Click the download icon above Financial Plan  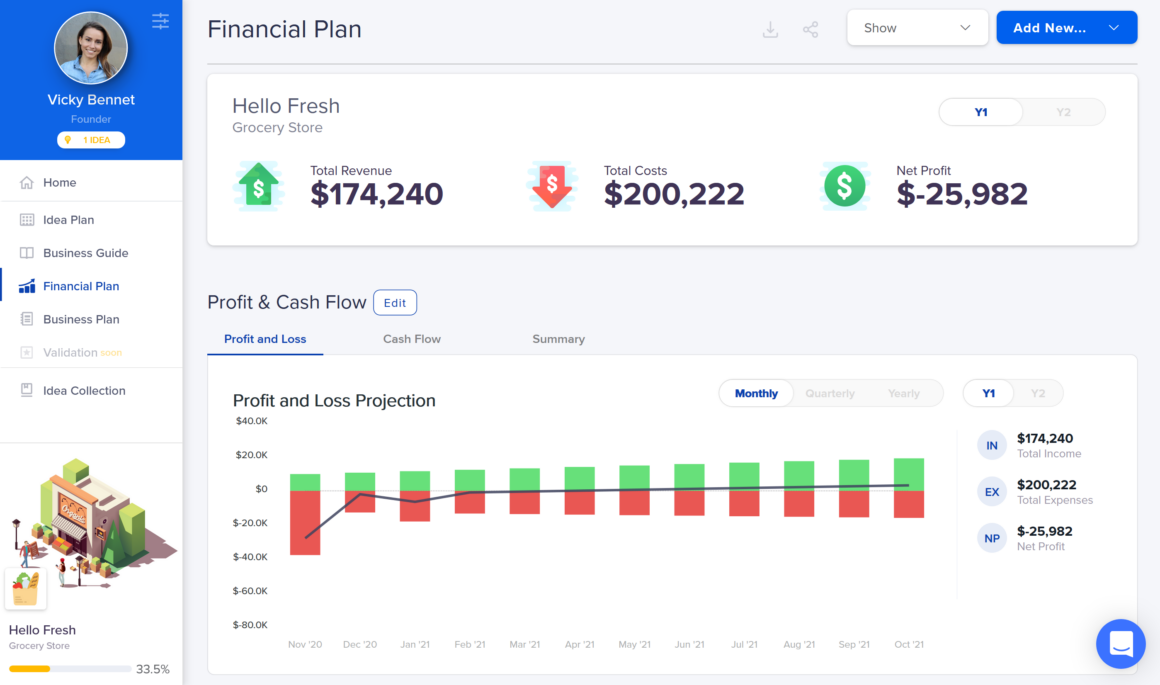(x=770, y=29)
